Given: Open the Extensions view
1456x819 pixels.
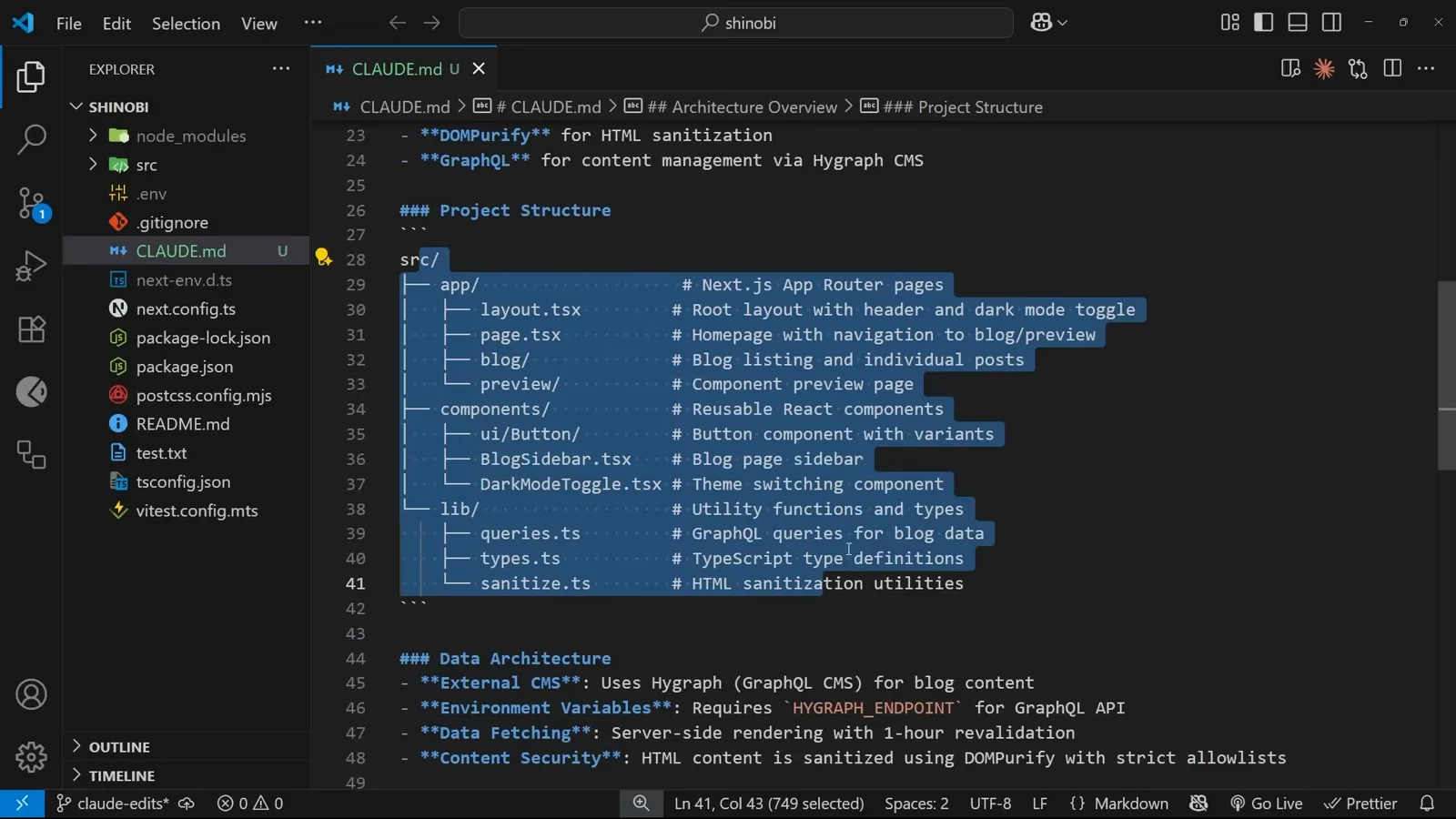Looking at the screenshot, I should coord(31,329).
